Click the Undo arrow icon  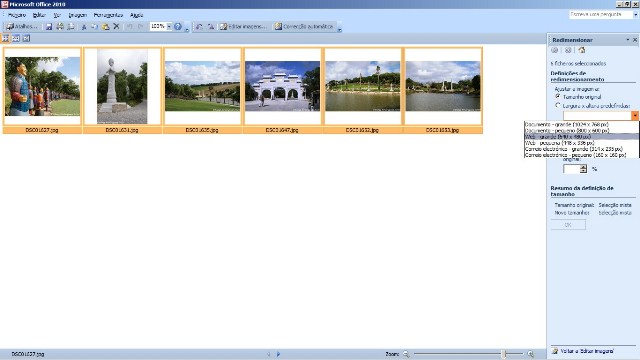pos(130,27)
